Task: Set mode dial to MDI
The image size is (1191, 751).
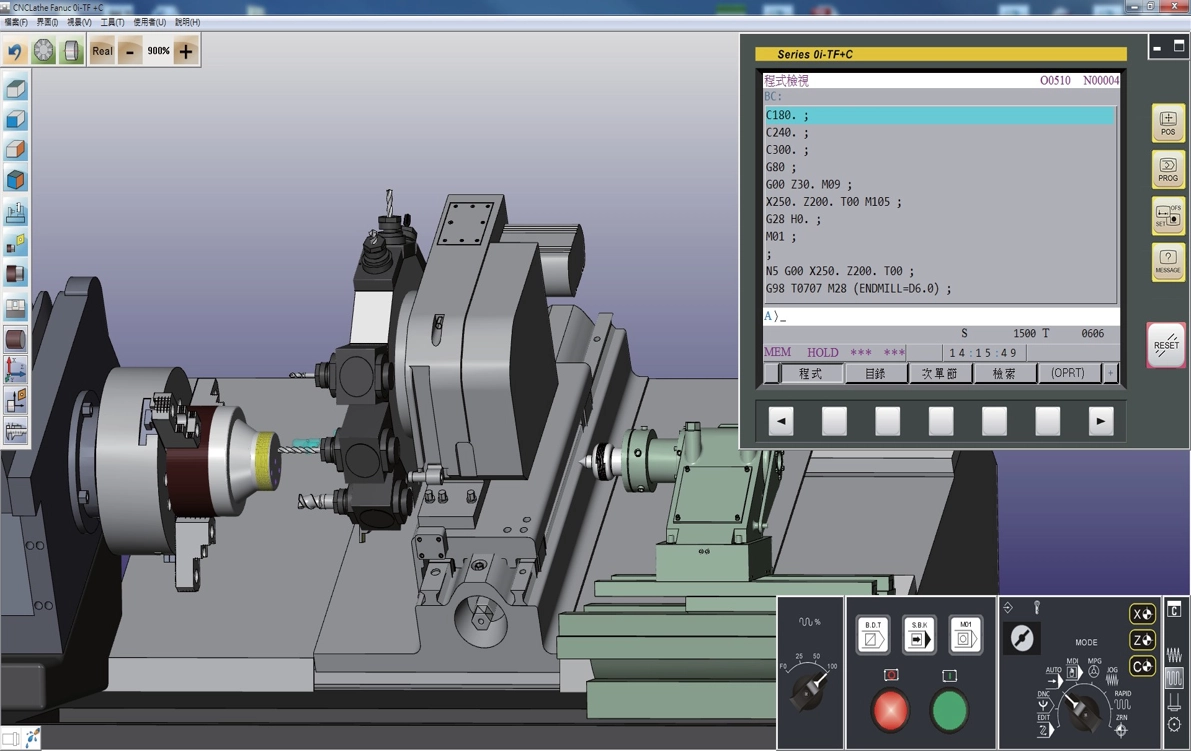Action: 1073,668
